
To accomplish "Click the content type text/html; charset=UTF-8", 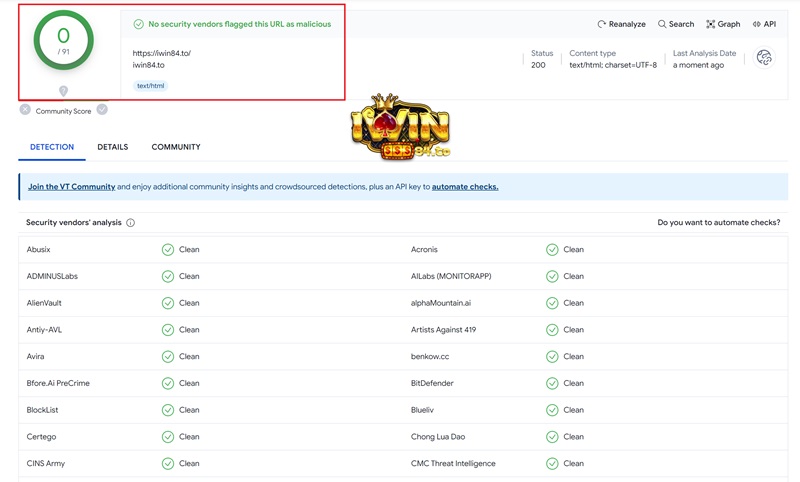I will click(613, 65).
